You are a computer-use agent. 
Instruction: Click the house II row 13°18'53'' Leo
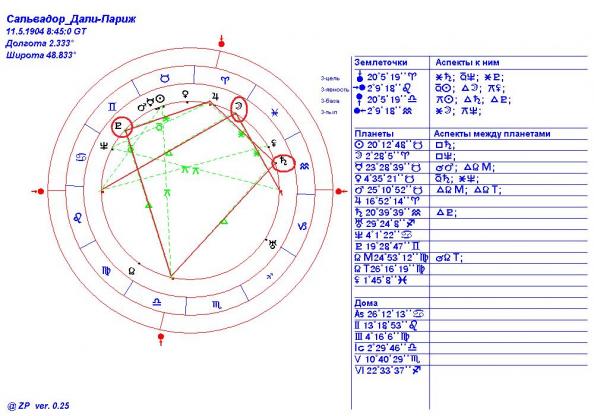[387, 325]
